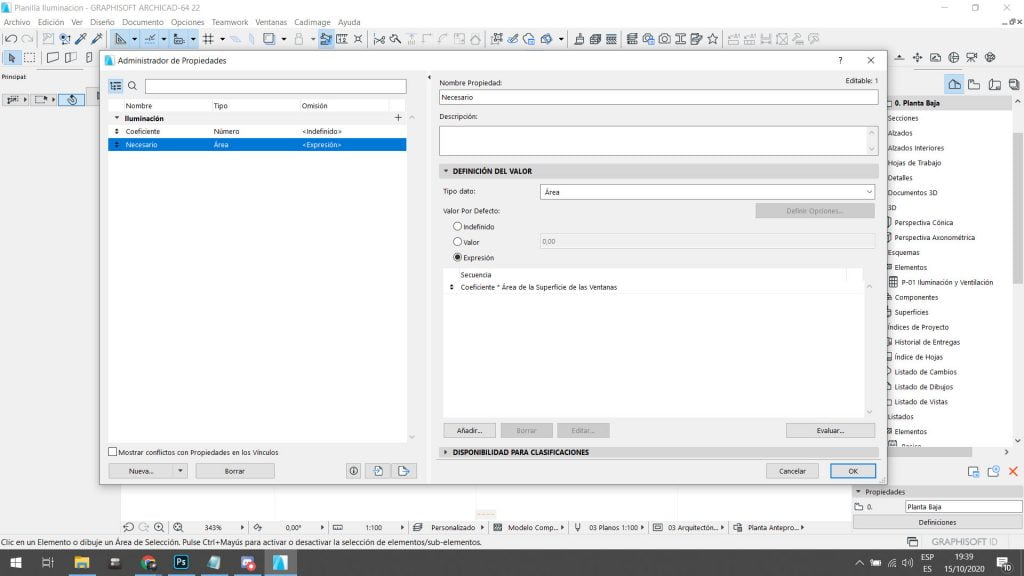Open the Documento menu
Image resolution: width=1024 pixels, height=576 pixels.
(142, 22)
